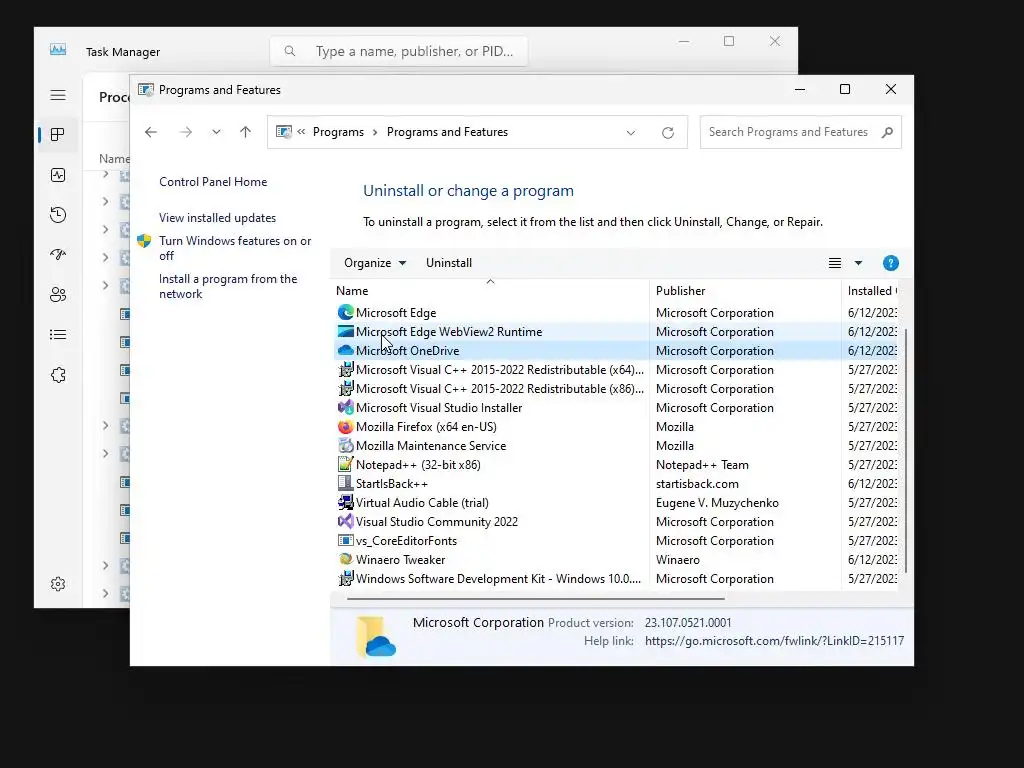This screenshot has height=768, width=1024.
Task: Select Windows Software Development Kit row
Action: coord(616,579)
